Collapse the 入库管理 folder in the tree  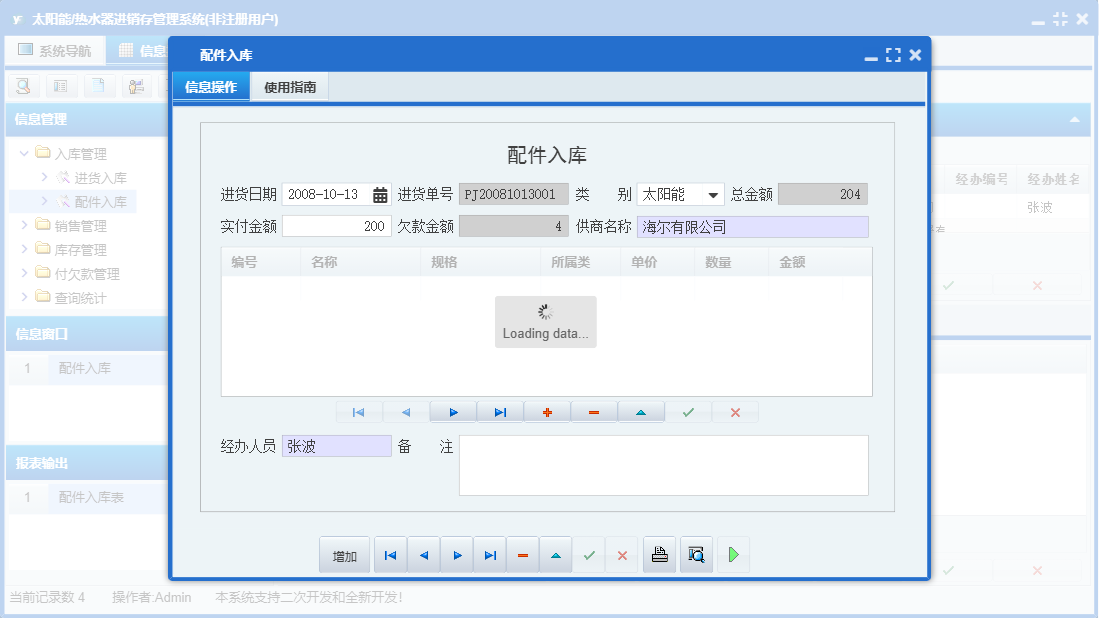coord(23,153)
